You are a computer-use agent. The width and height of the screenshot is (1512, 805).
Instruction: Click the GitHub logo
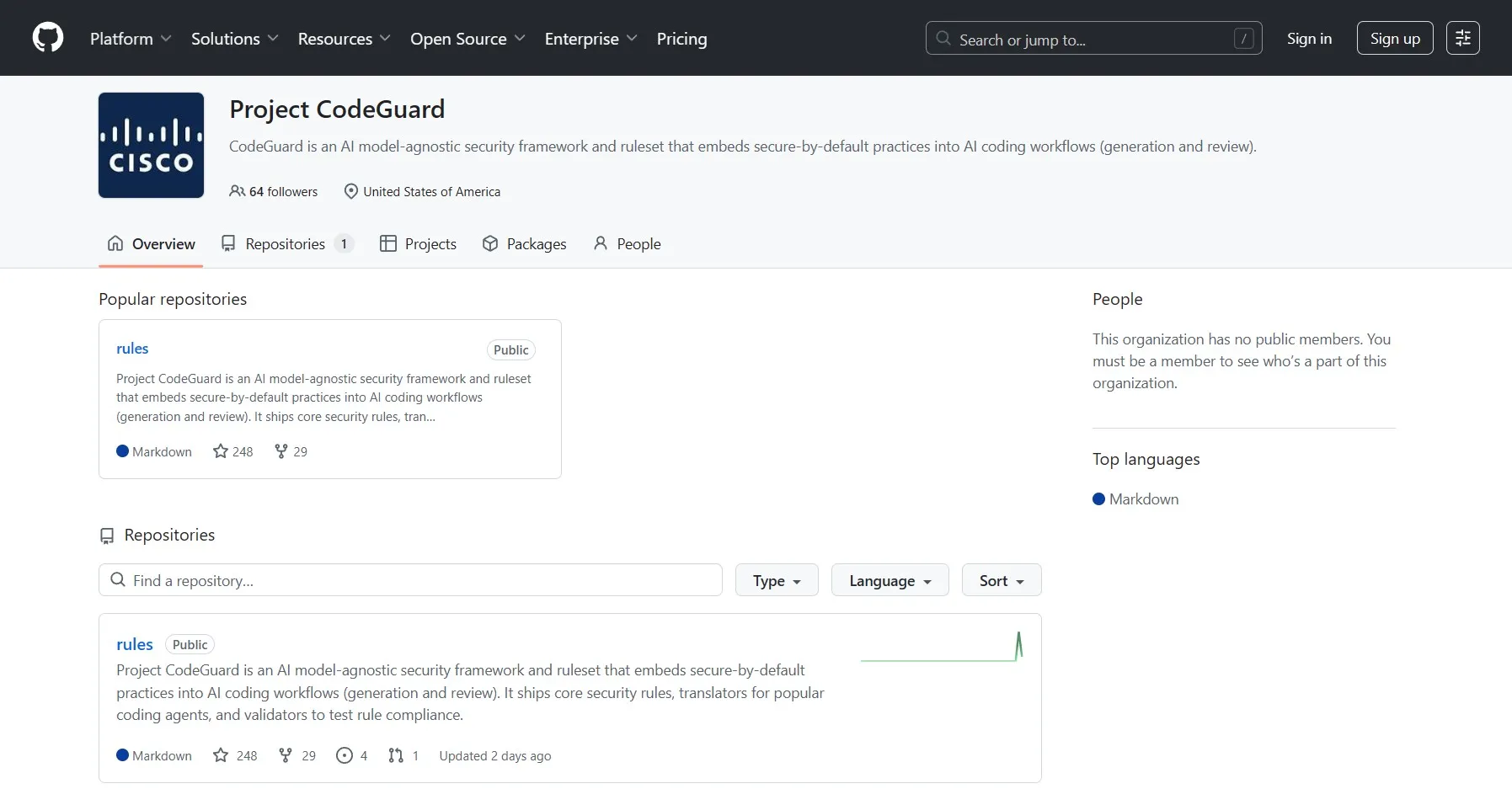[x=48, y=37]
